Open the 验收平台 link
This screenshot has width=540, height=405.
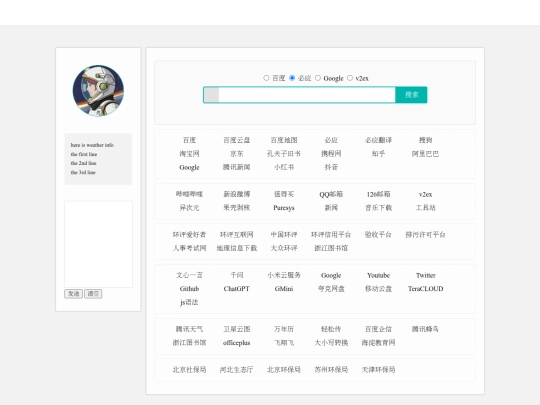(x=378, y=235)
